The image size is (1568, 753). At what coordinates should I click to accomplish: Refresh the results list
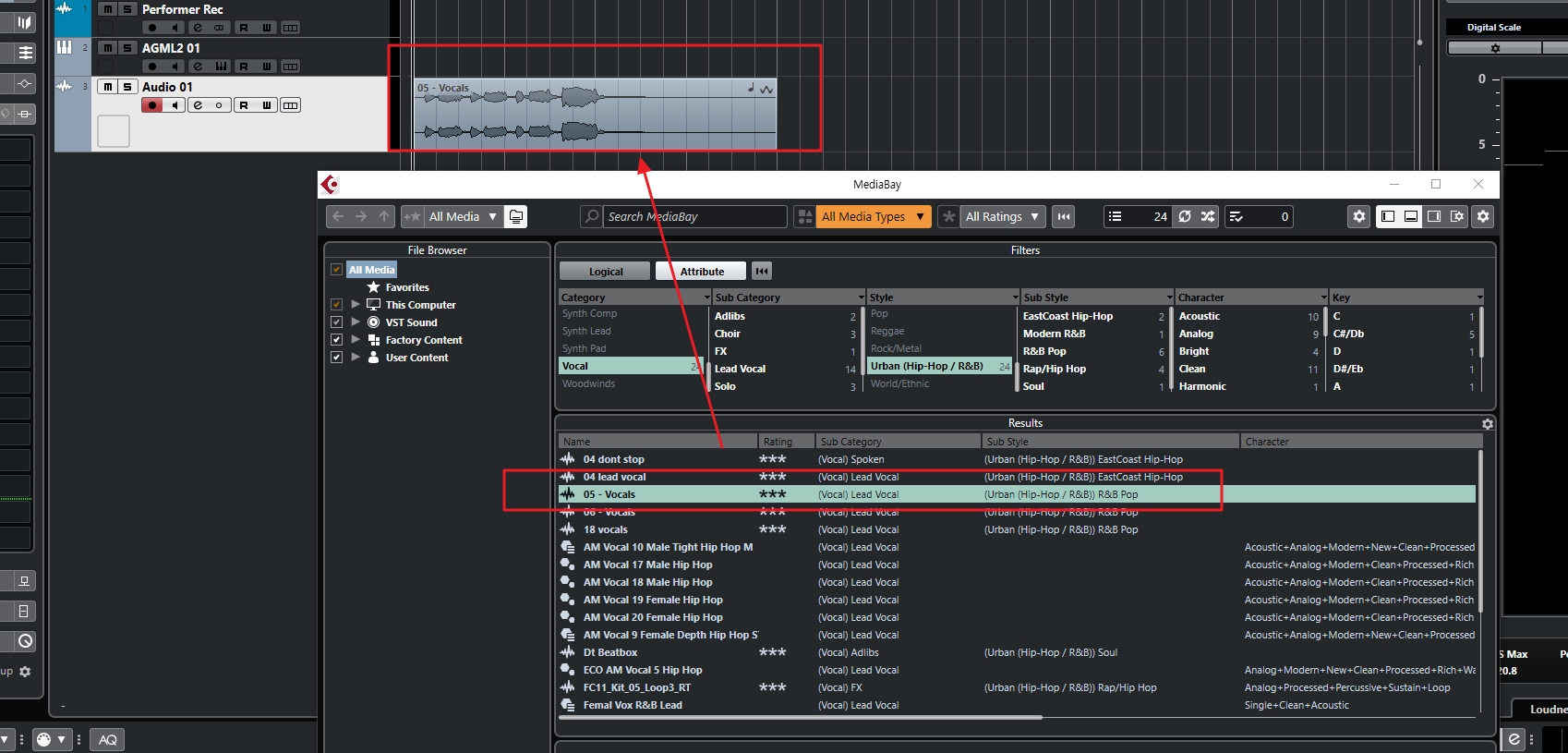1185,216
